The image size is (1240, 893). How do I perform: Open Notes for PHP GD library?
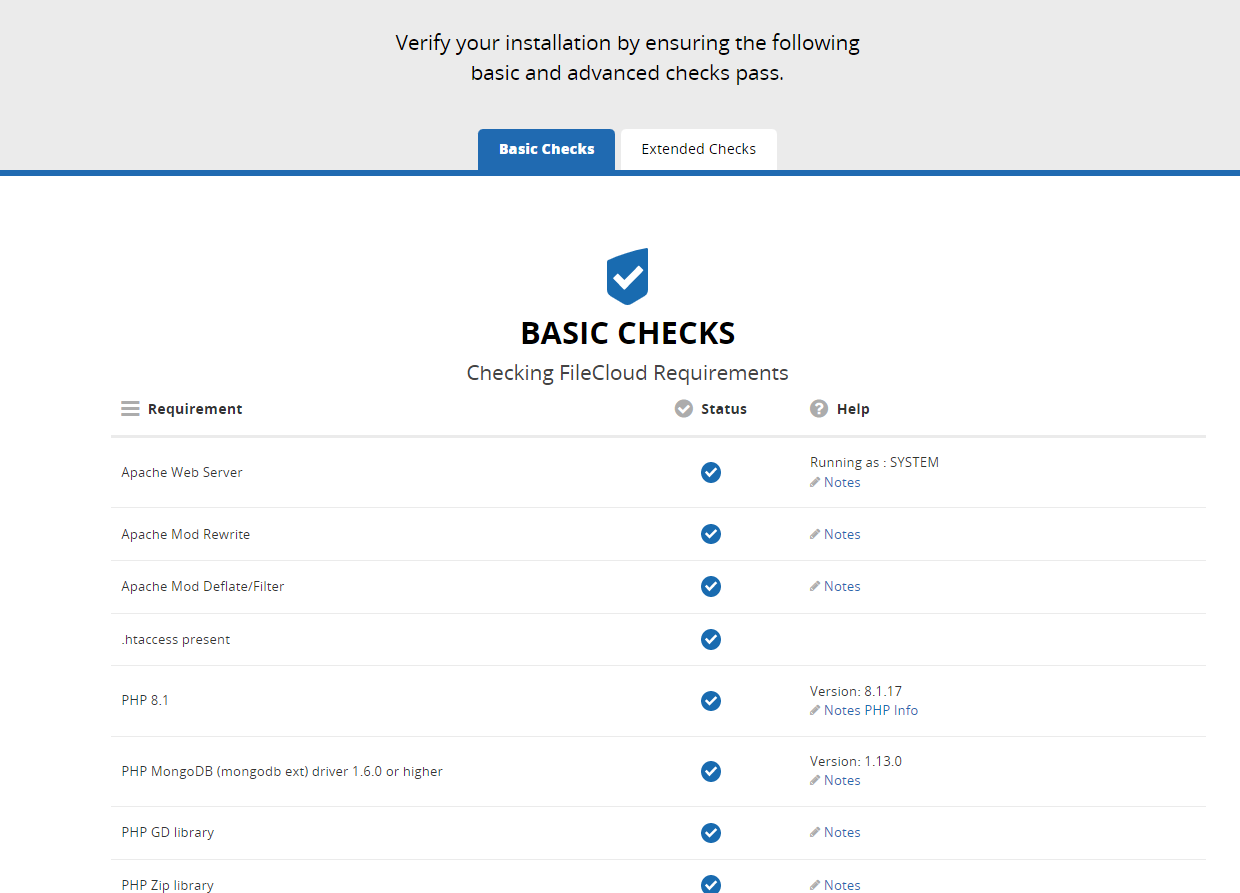841,833
